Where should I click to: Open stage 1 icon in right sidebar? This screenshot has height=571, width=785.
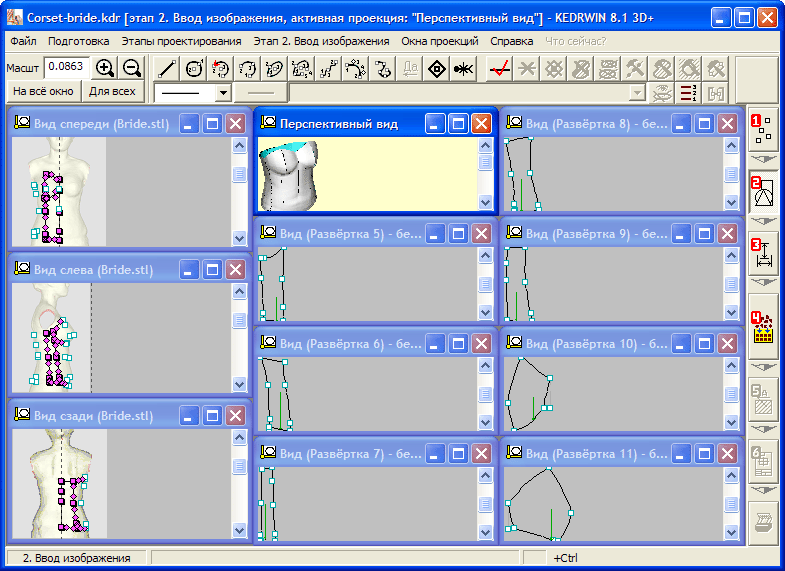(764, 127)
